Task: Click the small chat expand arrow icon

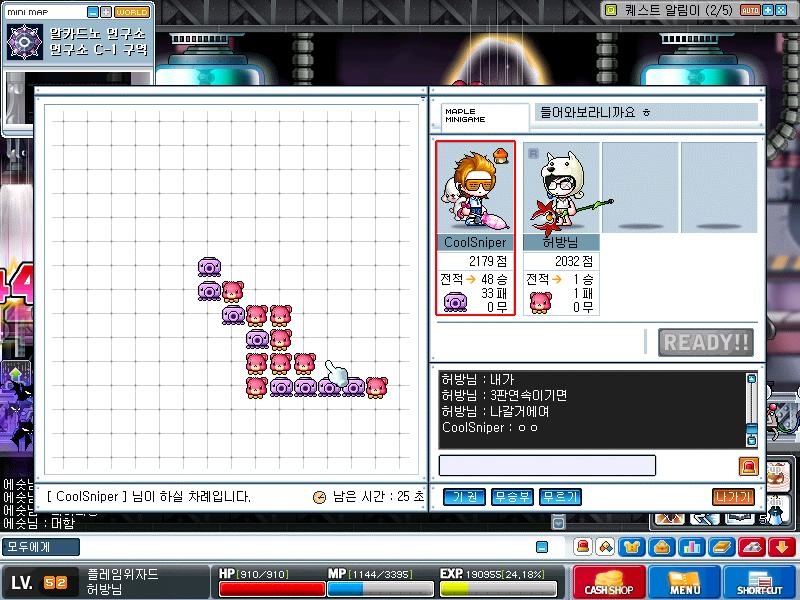Action: click(x=558, y=523)
